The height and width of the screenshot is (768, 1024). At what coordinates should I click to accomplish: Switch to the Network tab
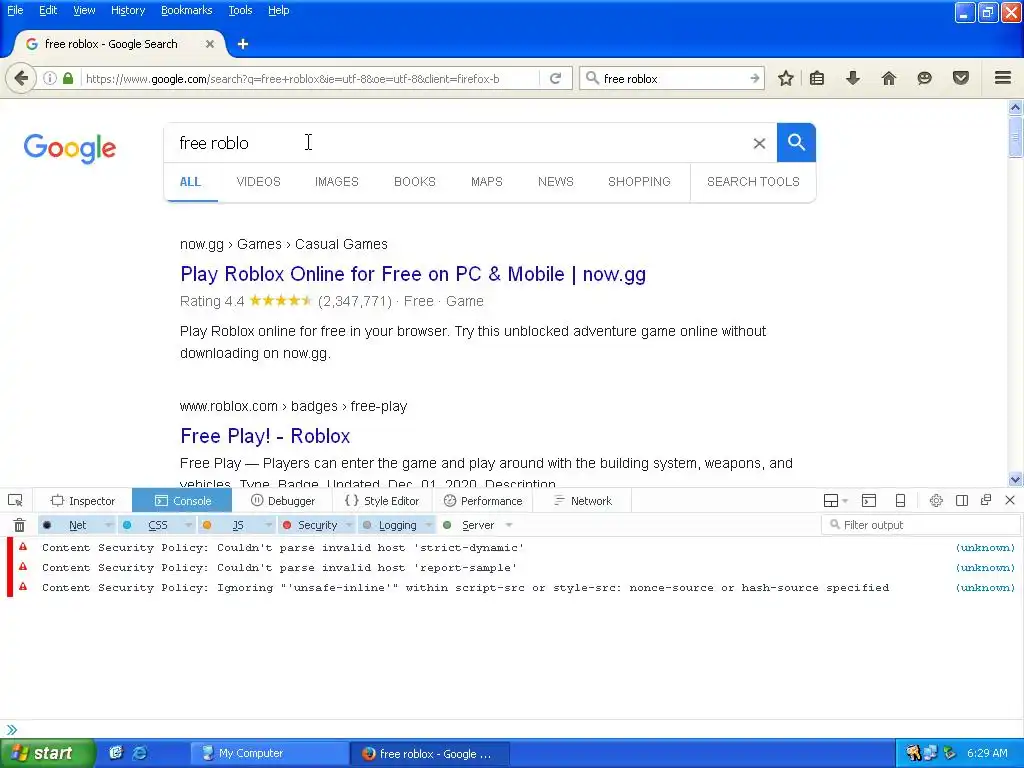583,501
